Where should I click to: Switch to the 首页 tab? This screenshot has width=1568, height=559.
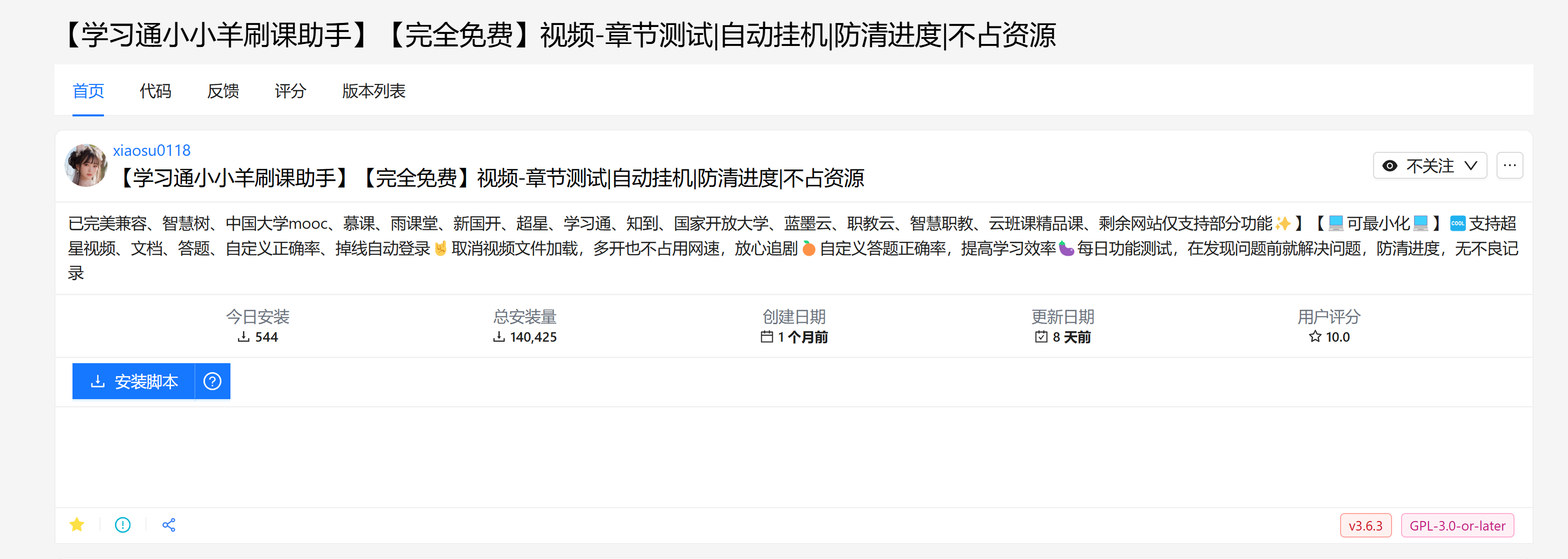coord(88,91)
